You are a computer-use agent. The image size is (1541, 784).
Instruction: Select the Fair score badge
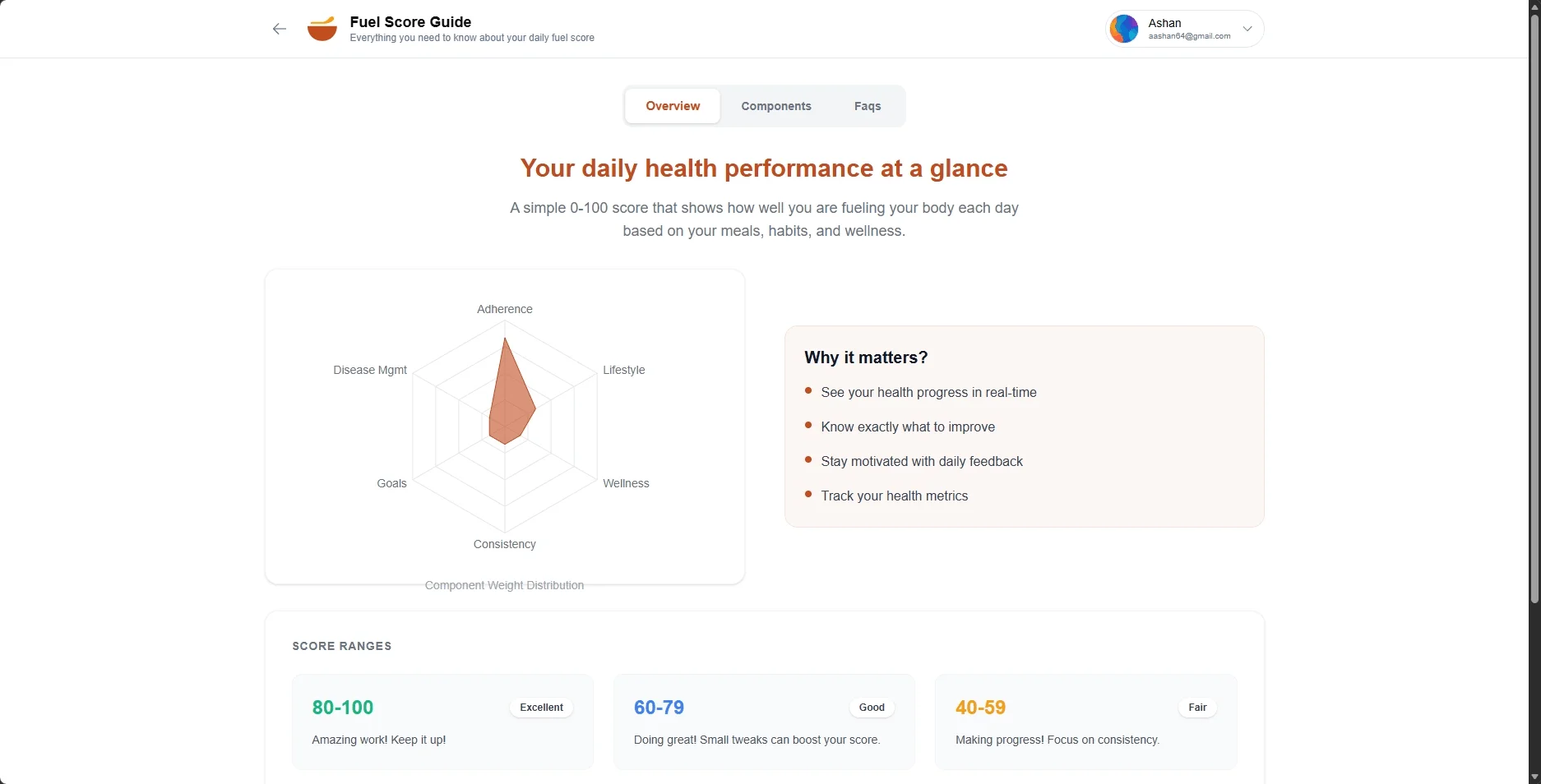(x=1197, y=708)
